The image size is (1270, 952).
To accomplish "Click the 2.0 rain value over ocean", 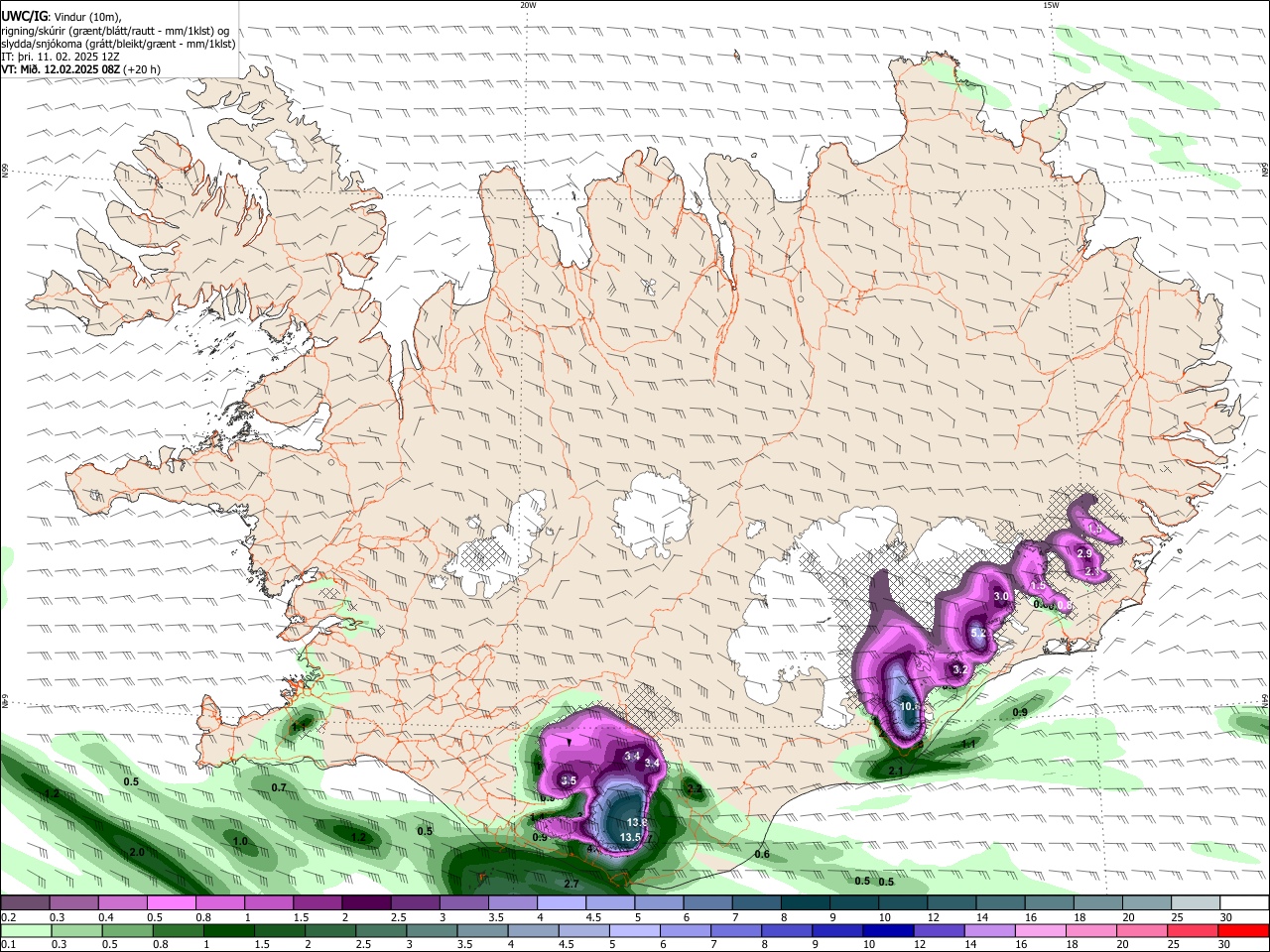I will coord(137,852).
